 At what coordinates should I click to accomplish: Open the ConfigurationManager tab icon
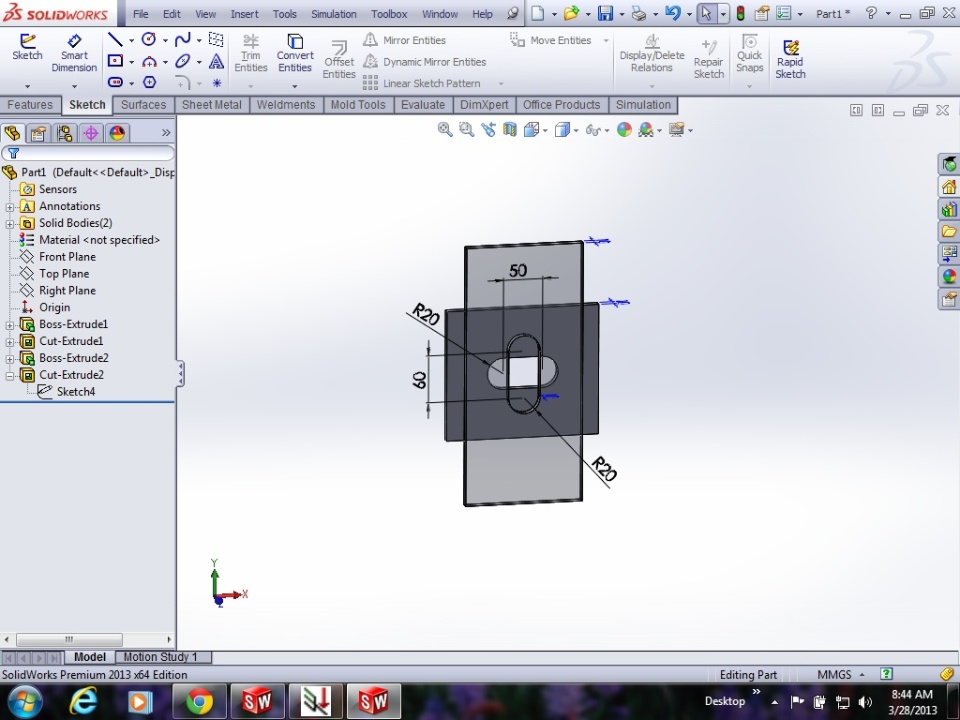click(x=64, y=133)
